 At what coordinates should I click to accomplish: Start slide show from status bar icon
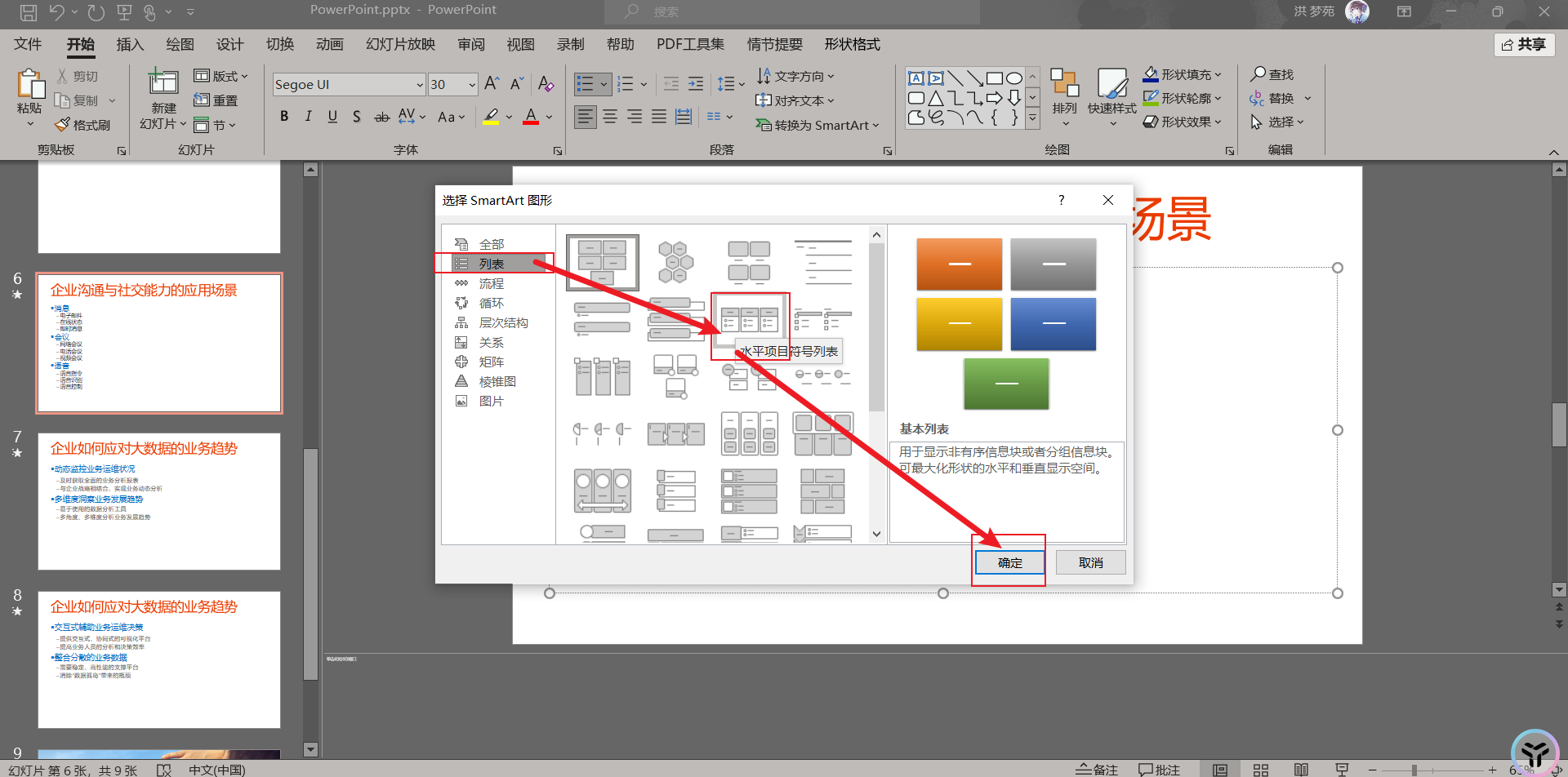click(1342, 770)
